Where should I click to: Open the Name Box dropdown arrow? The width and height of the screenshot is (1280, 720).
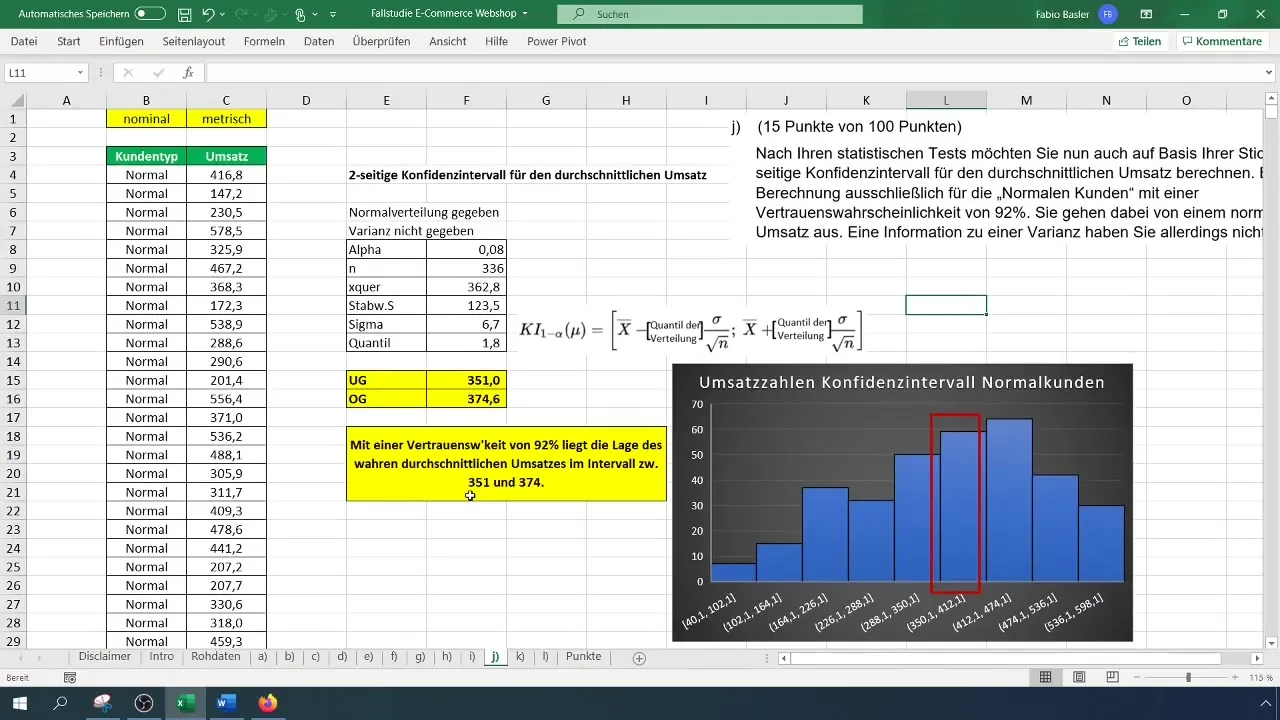coord(80,73)
